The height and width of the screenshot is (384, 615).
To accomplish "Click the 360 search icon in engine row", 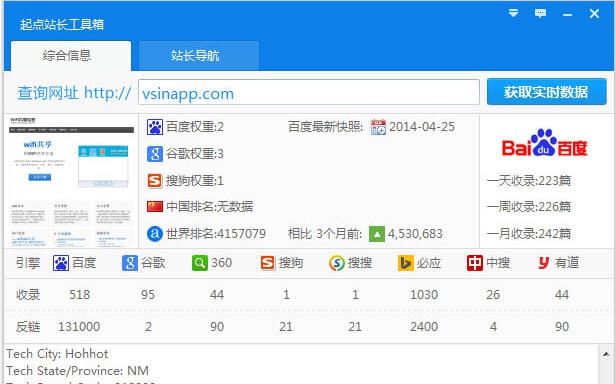I will tap(200, 263).
